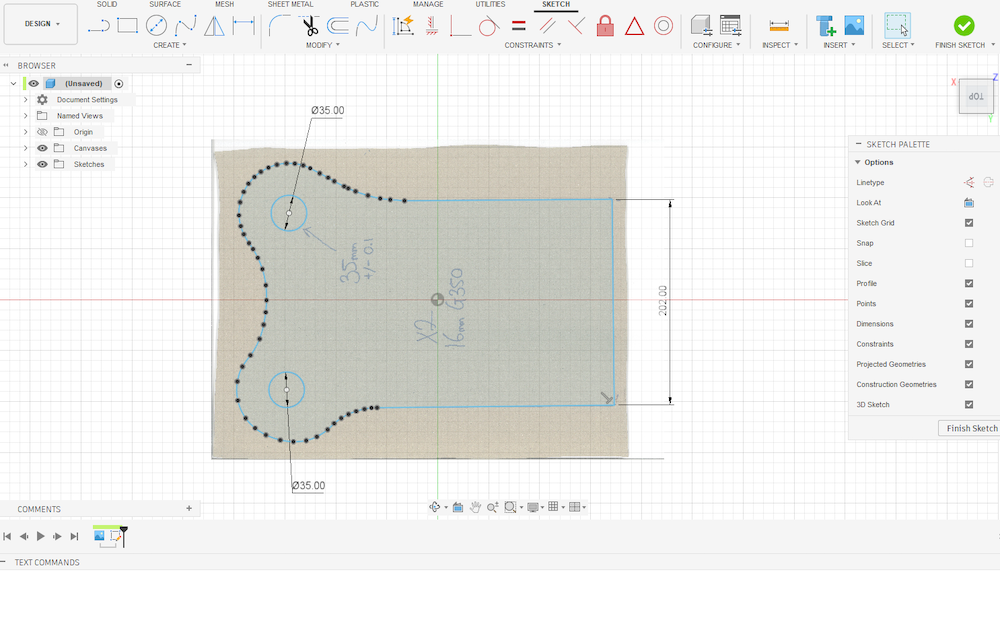Hide the Canvases folder with eye icon

(42, 148)
